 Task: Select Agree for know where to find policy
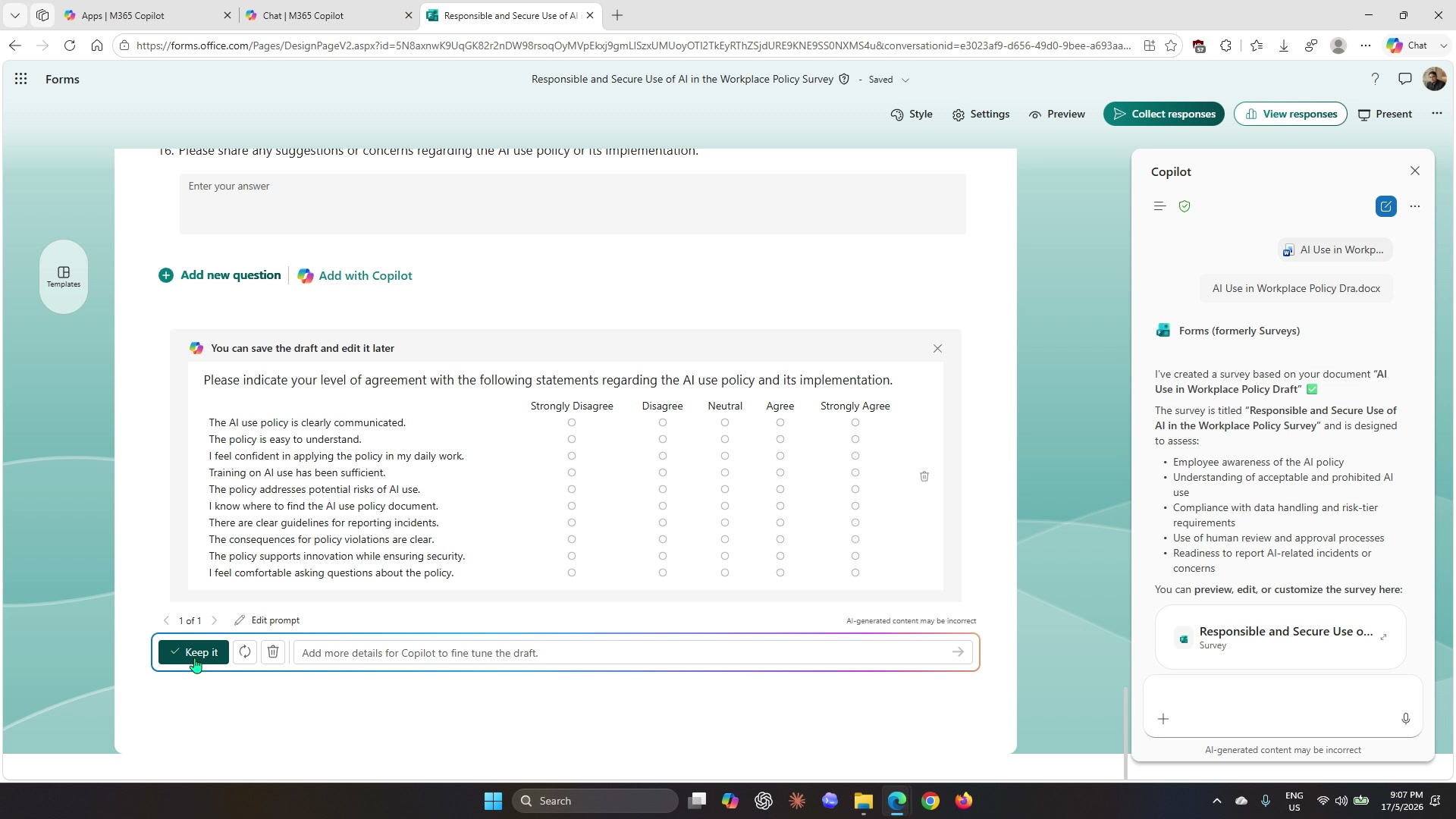[x=780, y=506]
